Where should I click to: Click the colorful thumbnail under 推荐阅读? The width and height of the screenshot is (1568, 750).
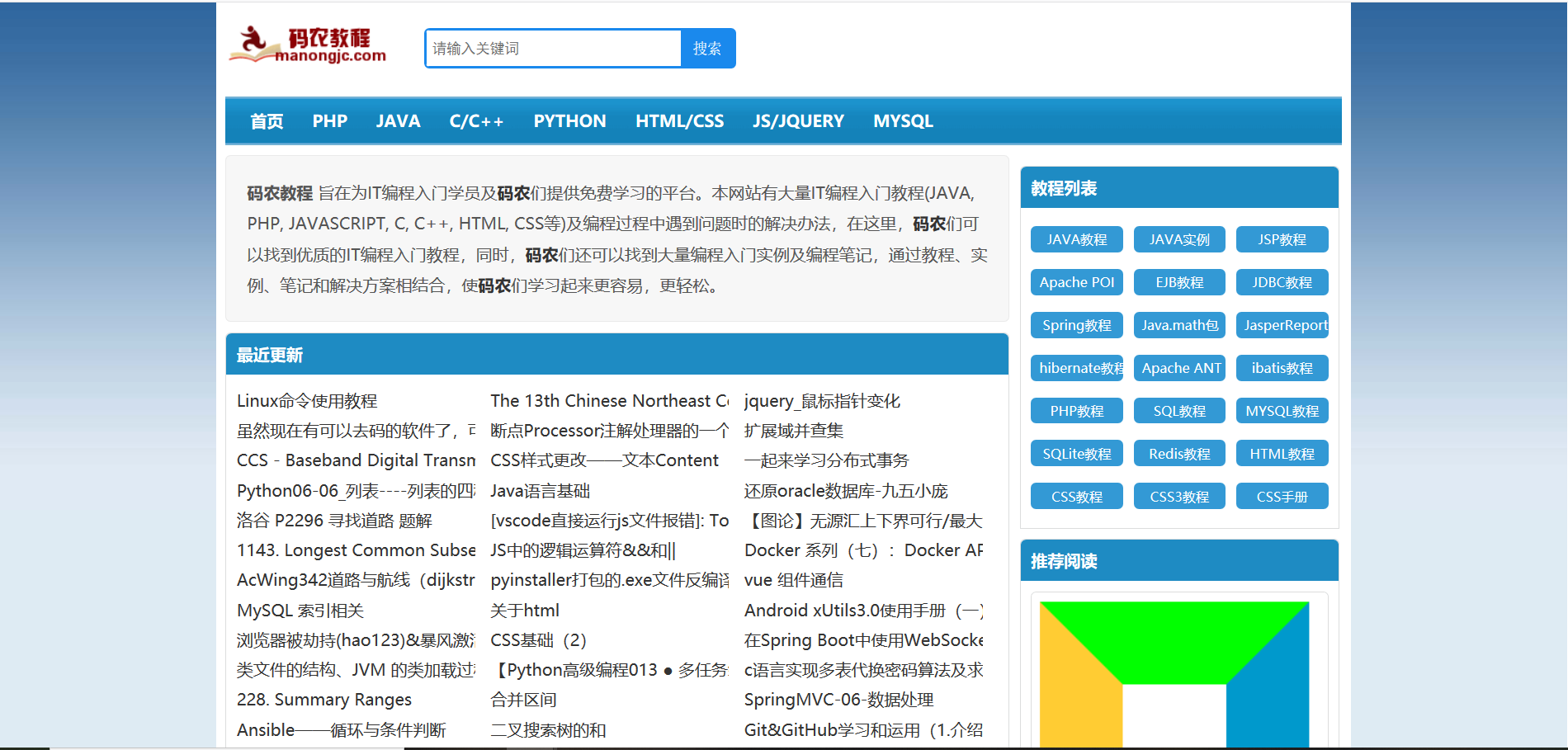click(x=1174, y=672)
